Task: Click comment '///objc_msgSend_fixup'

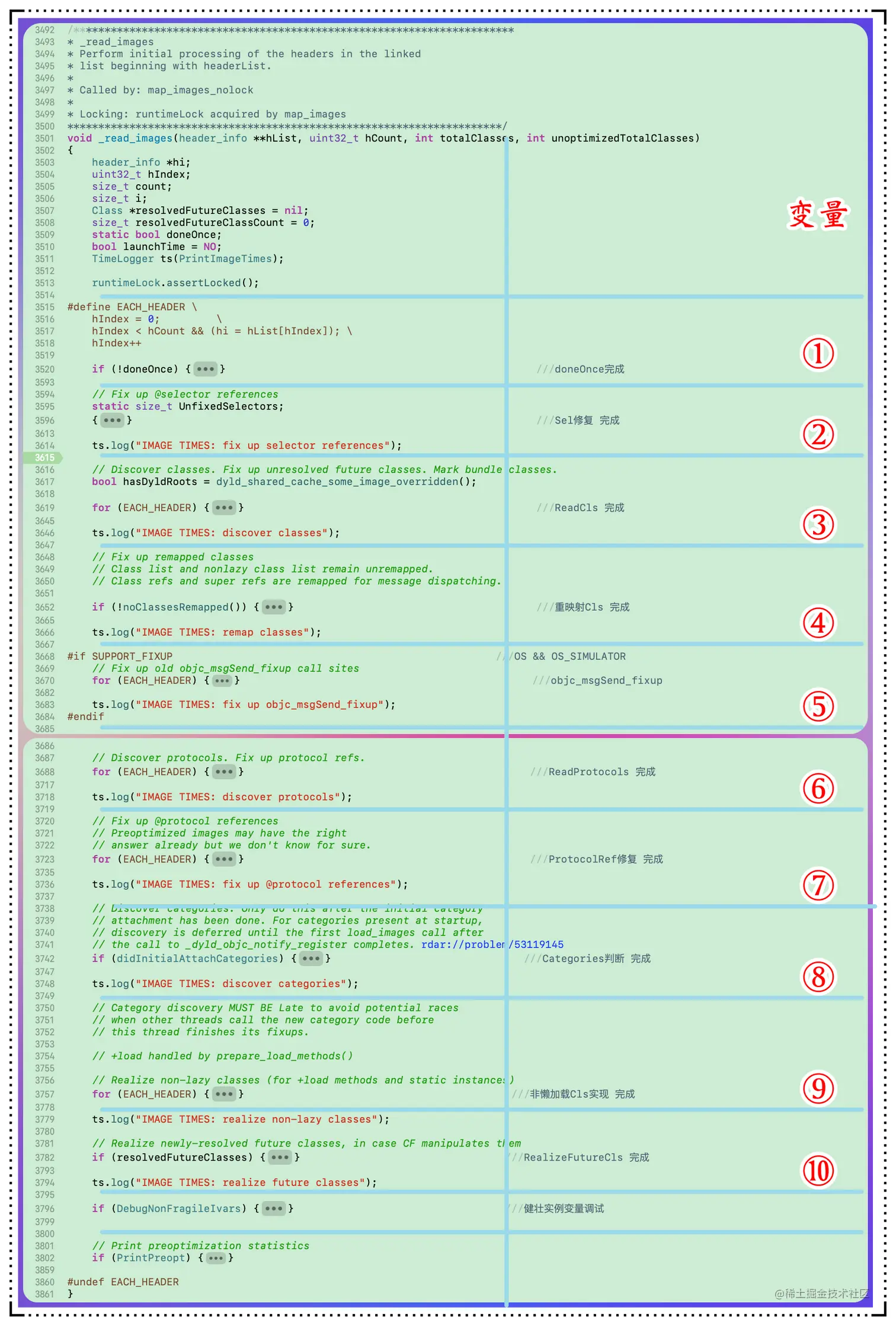Action: [597, 681]
